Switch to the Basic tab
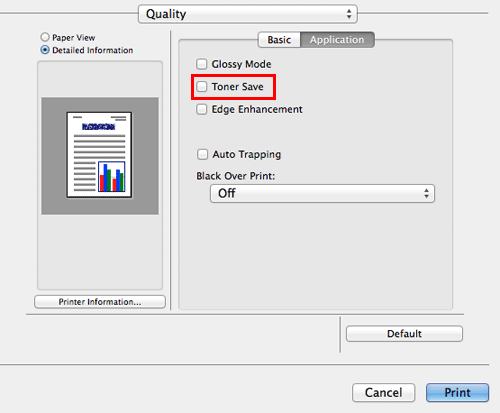 tap(279, 40)
